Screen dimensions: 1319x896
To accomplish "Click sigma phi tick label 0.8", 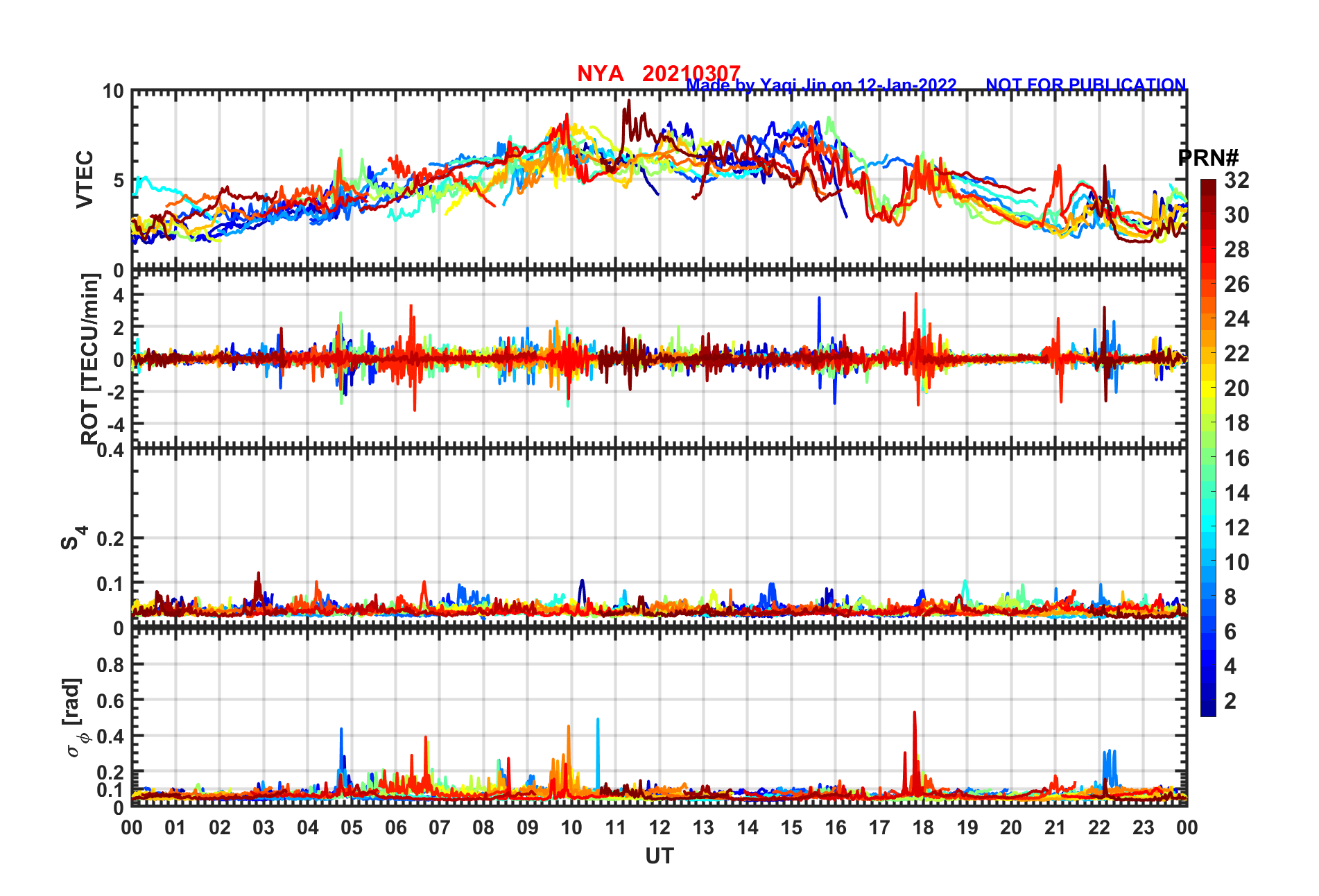I will click(111, 664).
